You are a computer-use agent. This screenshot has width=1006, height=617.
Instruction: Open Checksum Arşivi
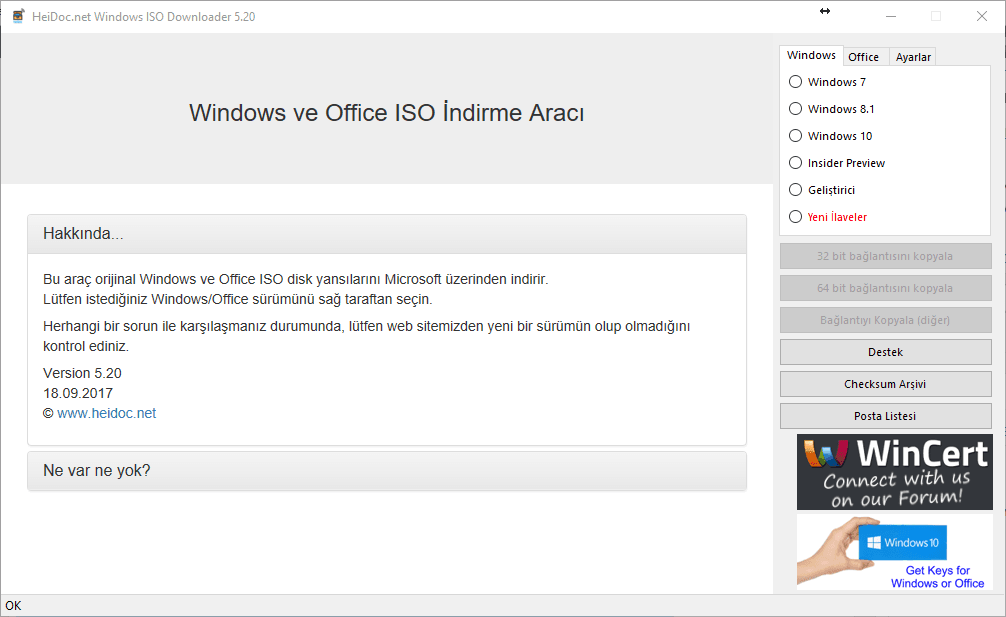(x=885, y=384)
